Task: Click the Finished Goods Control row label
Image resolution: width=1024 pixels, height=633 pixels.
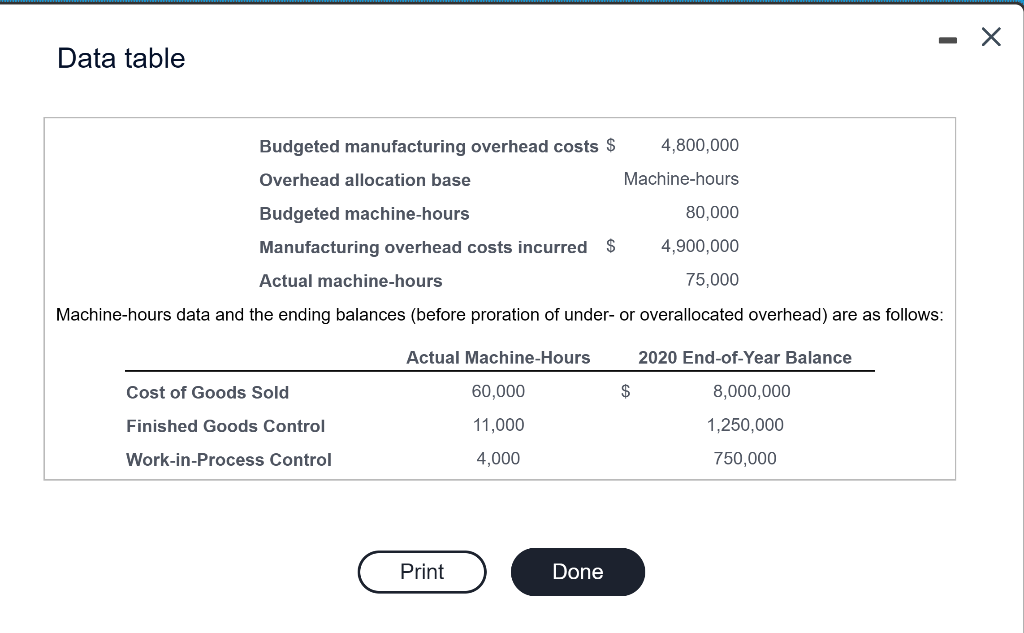Action: [225, 426]
